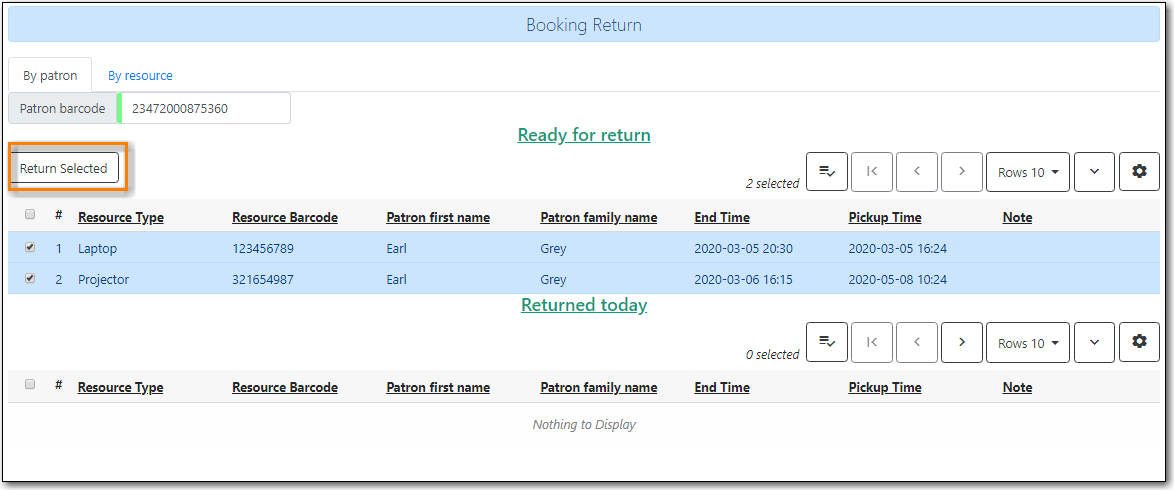Screen dimensions: 1174x490
Task: Click Grey in the Projector row
Action: pos(553,279)
